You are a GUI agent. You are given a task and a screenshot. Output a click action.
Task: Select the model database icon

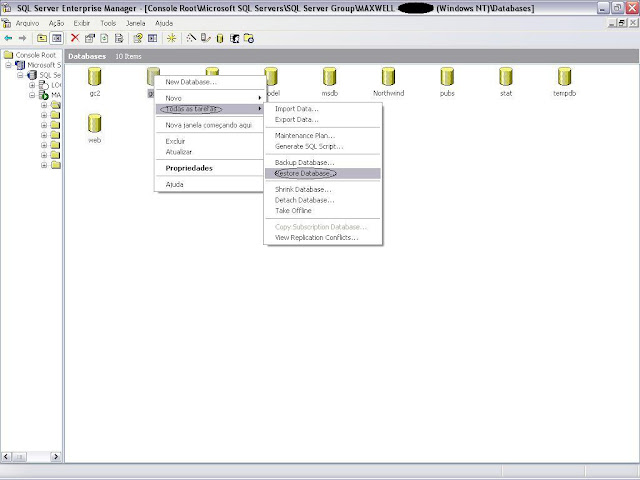coord(271,77)
